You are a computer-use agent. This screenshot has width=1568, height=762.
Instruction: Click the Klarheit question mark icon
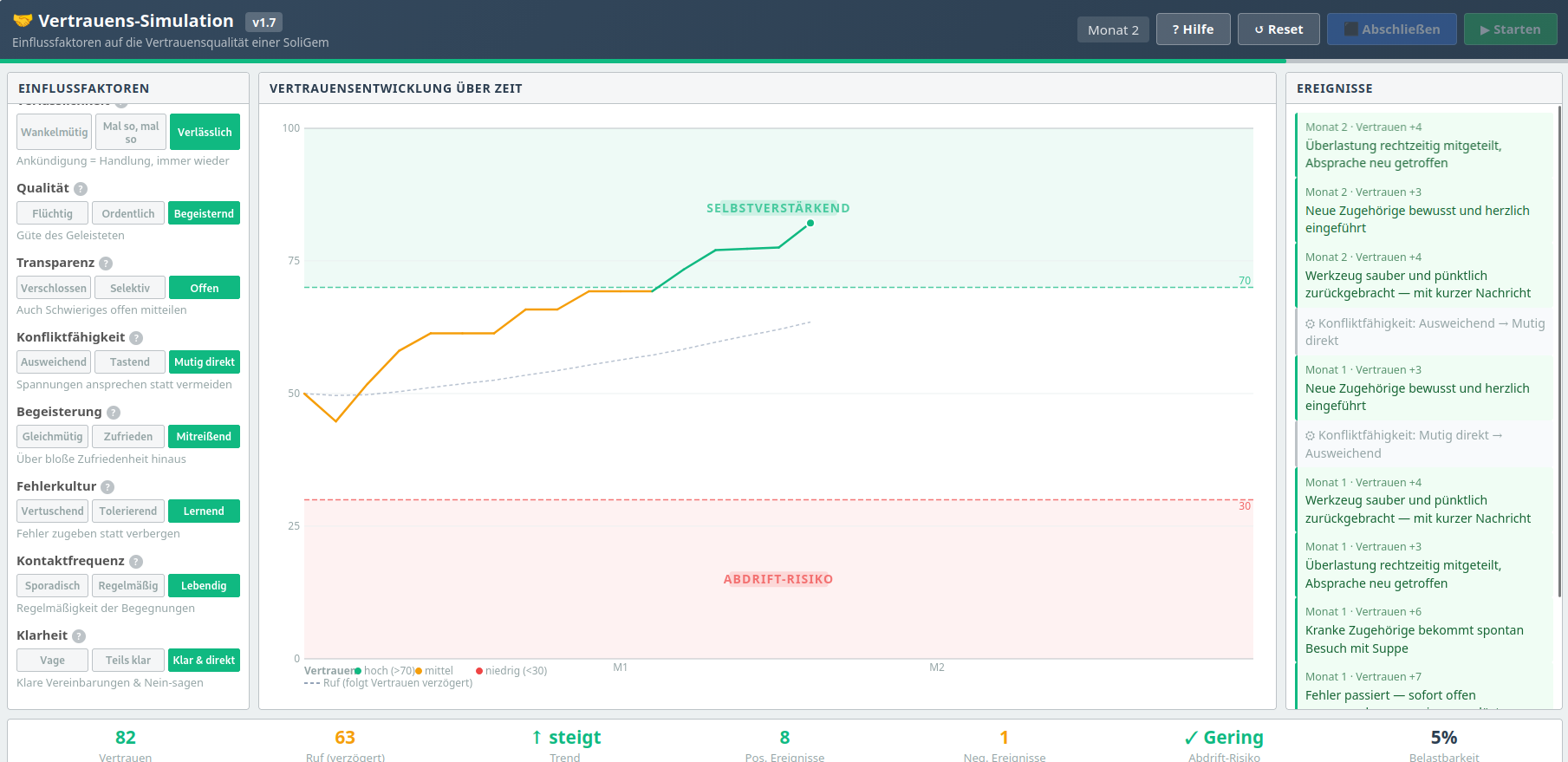(x=79, y=636)
